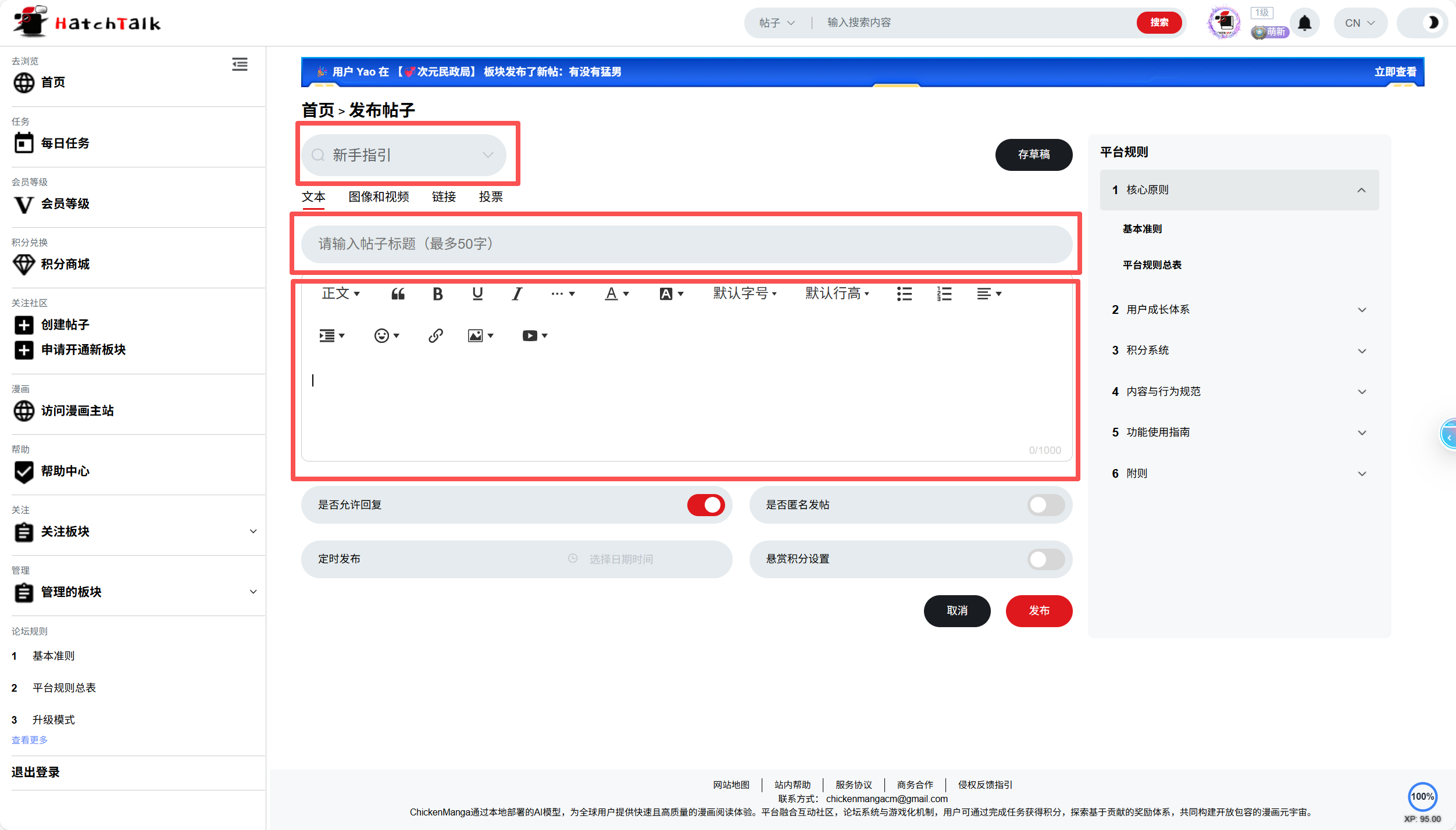Click the 存草稿 save draft button
This screenshot has width=1456, height=830.
[x=1033, y=155]
